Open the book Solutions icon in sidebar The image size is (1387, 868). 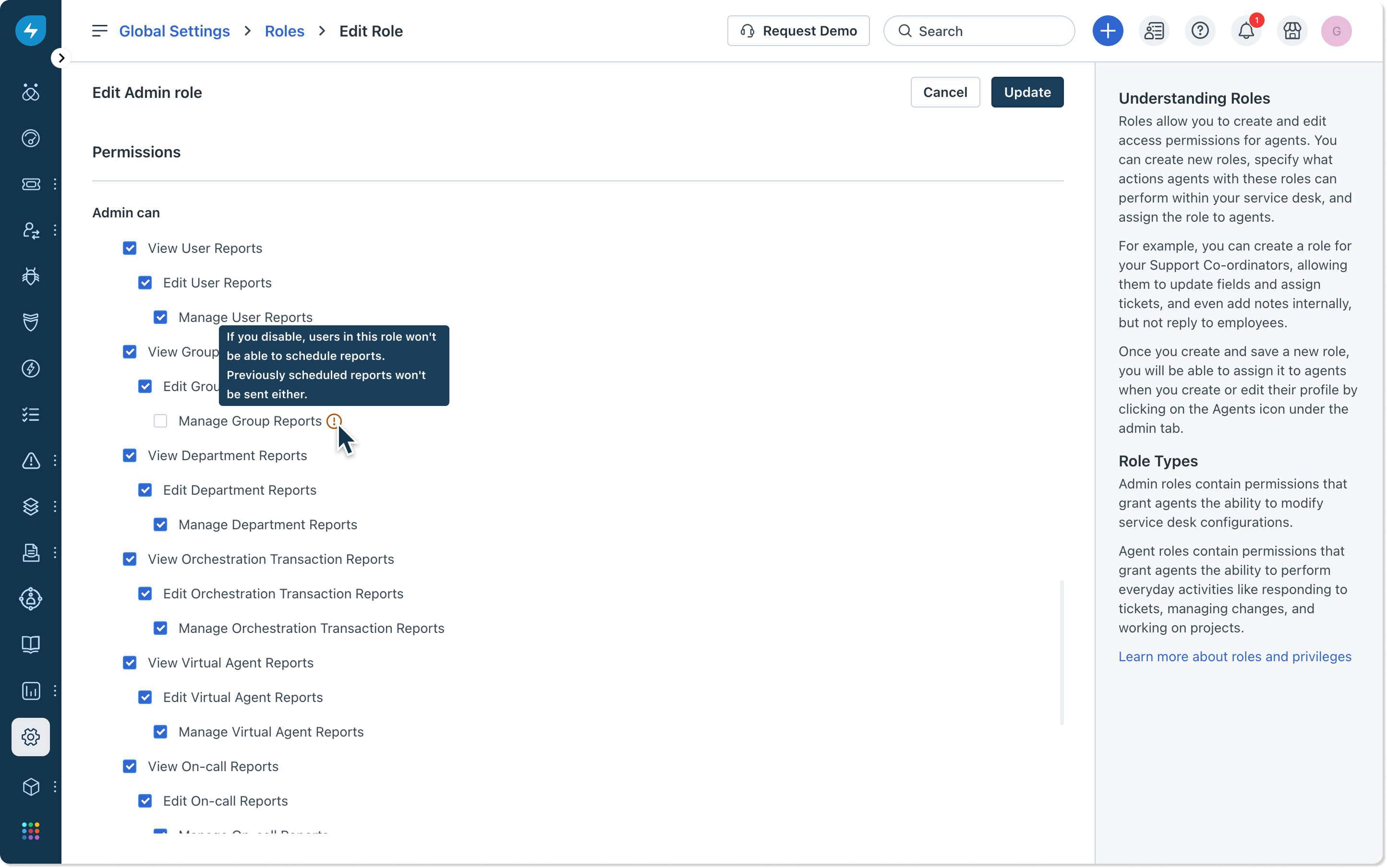tap(30, 644)
